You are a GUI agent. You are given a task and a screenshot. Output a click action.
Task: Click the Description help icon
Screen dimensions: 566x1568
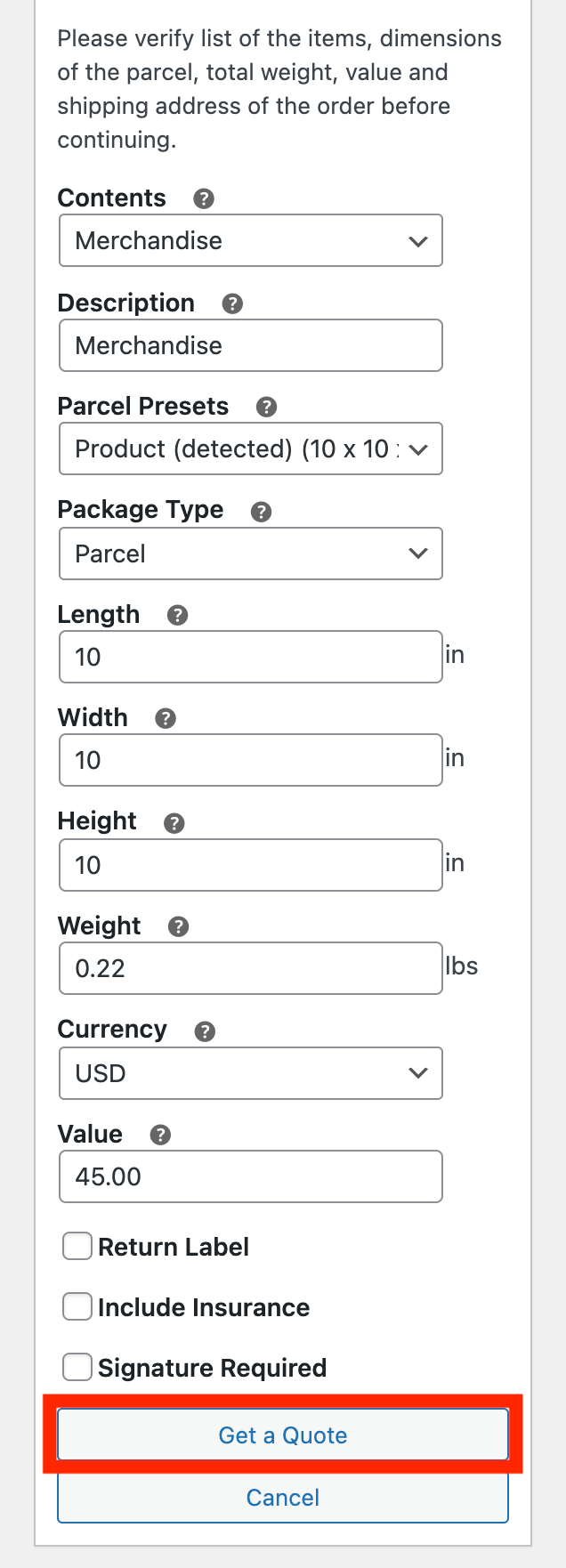coord(232,303)
